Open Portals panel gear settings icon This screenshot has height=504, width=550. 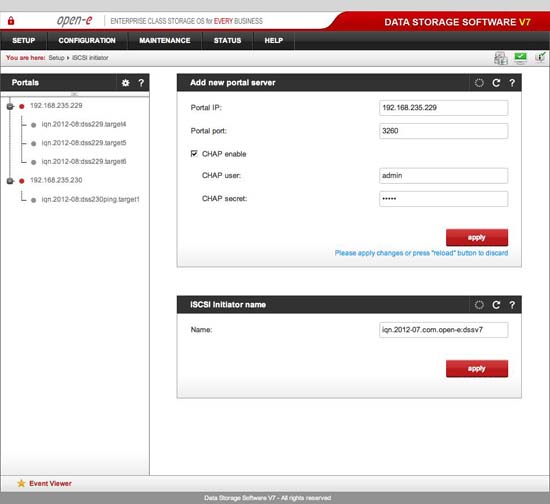pos(125,83)
